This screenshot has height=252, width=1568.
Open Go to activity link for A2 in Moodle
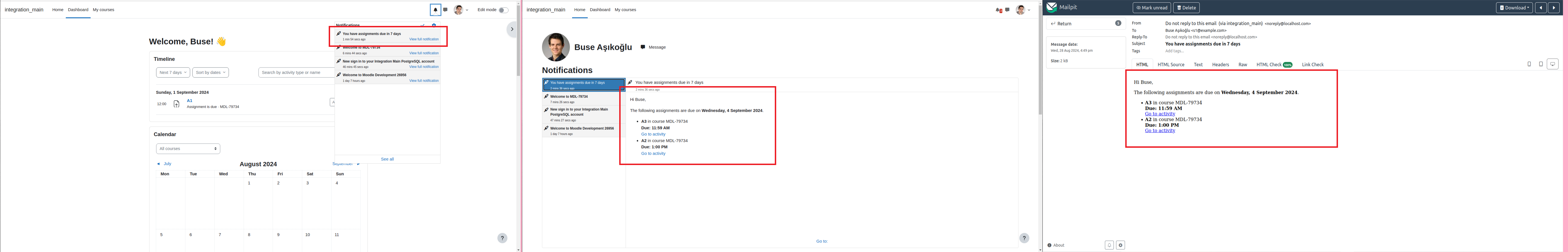click(x=653, y=153)
